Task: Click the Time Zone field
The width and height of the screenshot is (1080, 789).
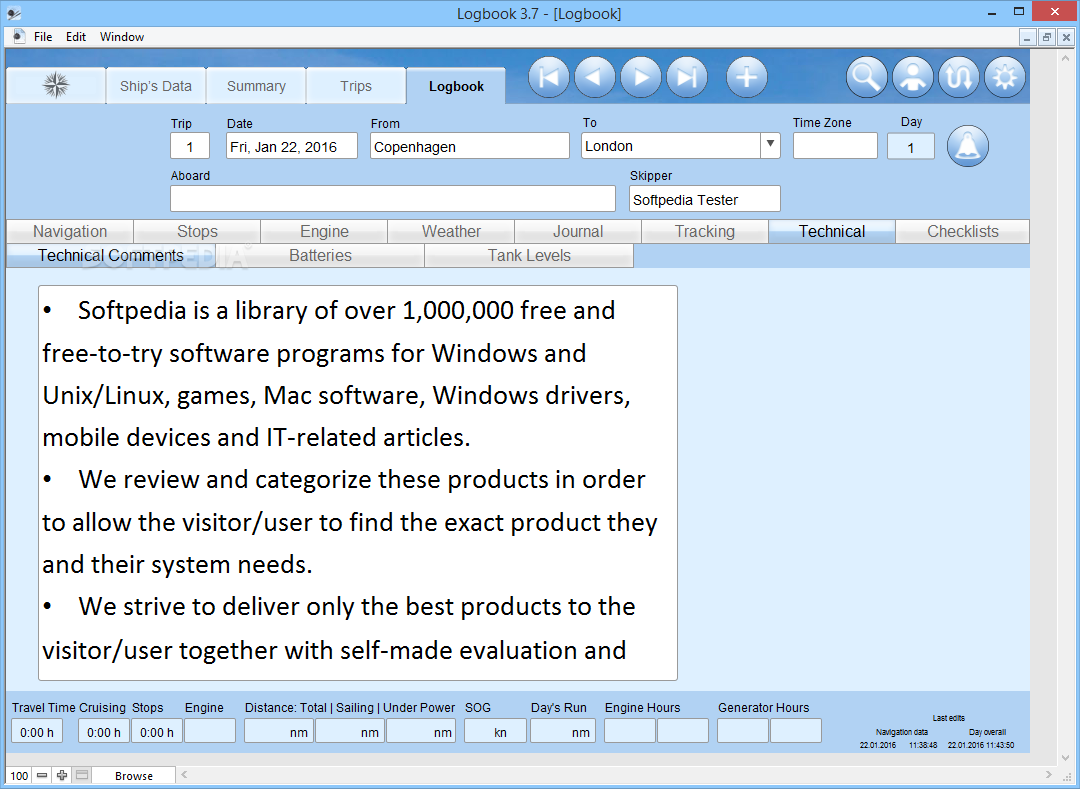Action: [x=835, y=145]
